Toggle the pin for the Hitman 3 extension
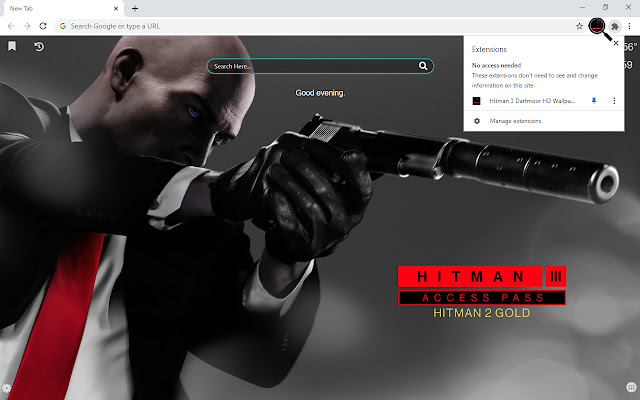This screenshot has width=640, height=400. pyautogui.click(x=594, y=100)
